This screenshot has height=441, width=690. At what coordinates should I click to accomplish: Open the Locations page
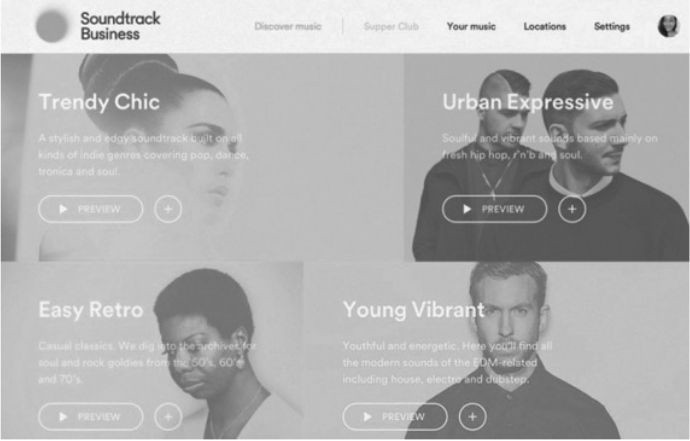pyautogui.click(x=544, y=26)
